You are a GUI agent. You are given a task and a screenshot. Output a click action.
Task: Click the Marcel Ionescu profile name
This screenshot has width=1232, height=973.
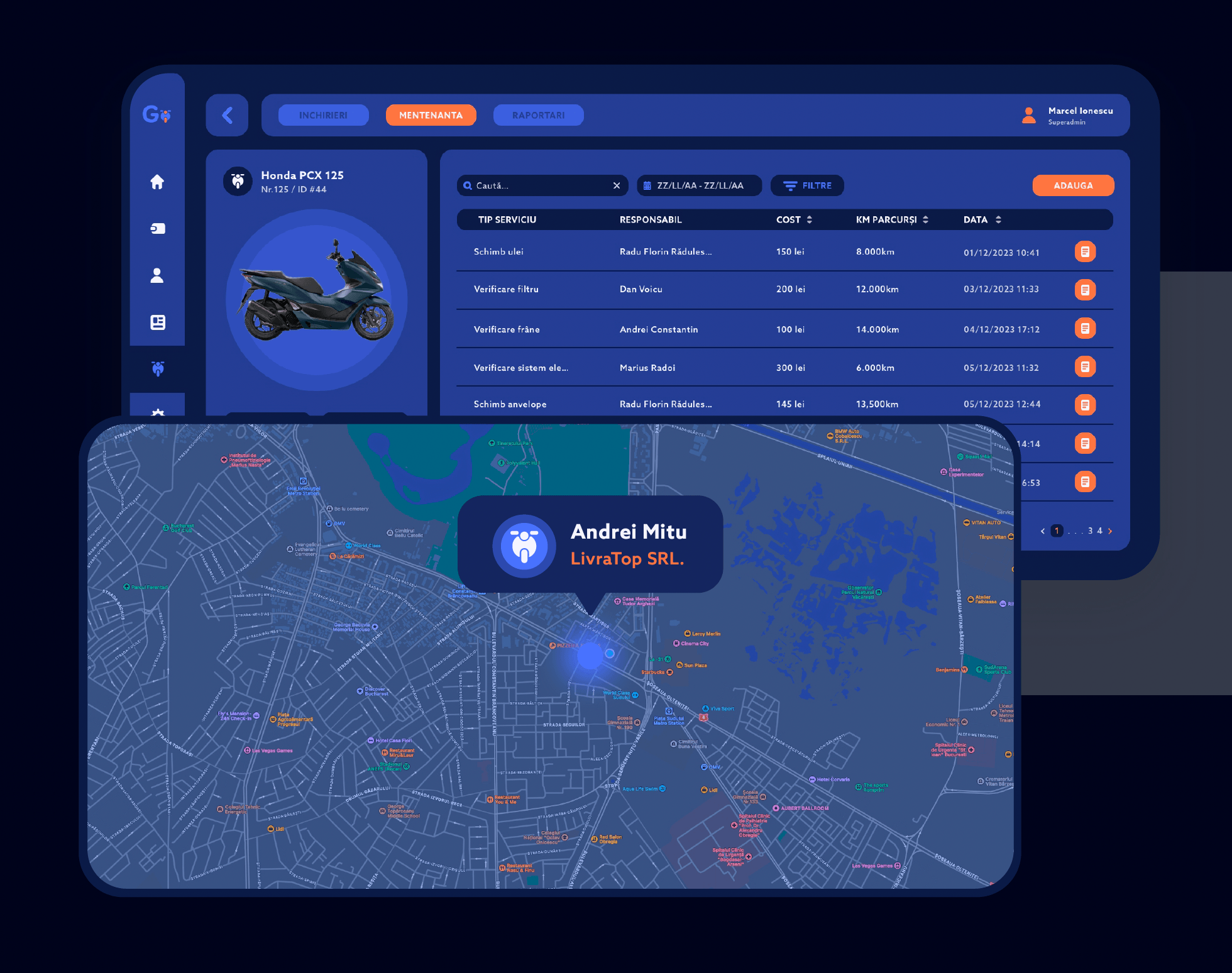click(1081, 111)
